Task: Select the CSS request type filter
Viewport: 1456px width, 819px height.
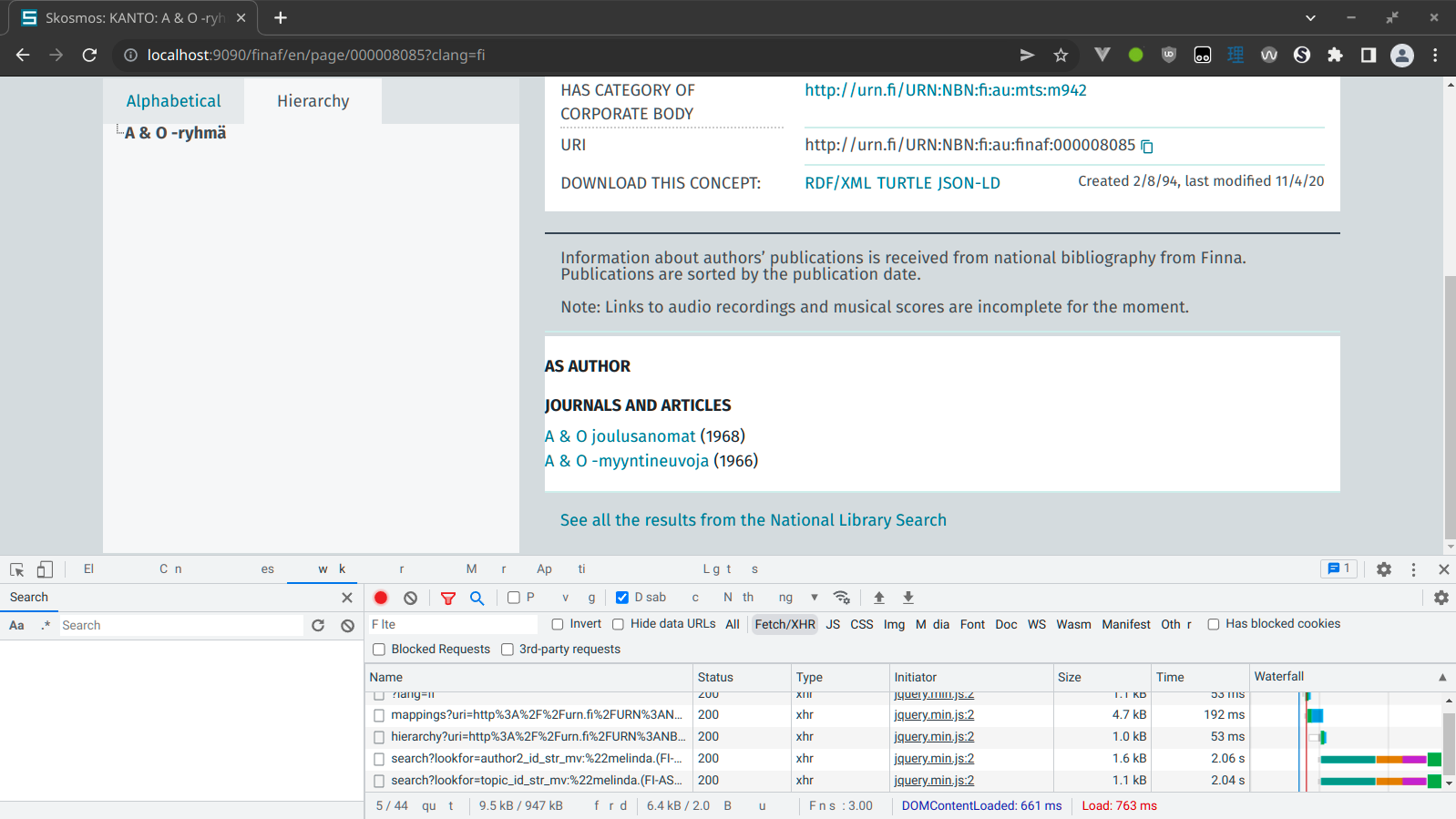Action: coord(862,624)
